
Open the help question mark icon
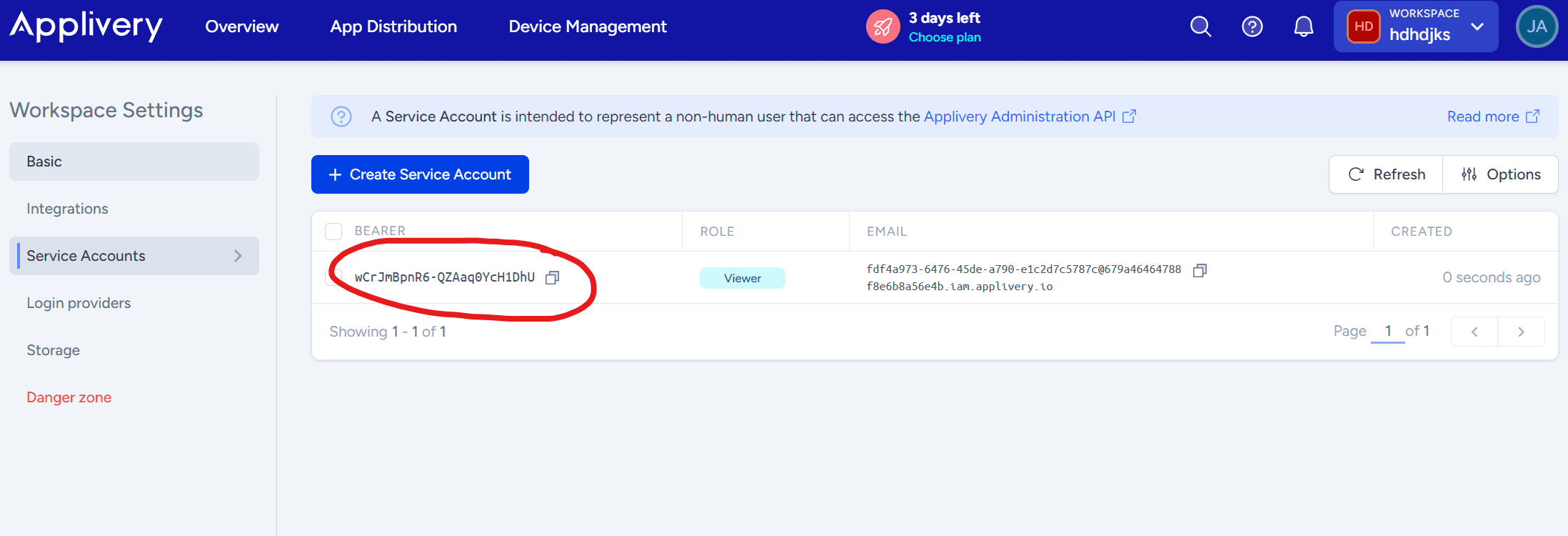[x=1252, y=27]
